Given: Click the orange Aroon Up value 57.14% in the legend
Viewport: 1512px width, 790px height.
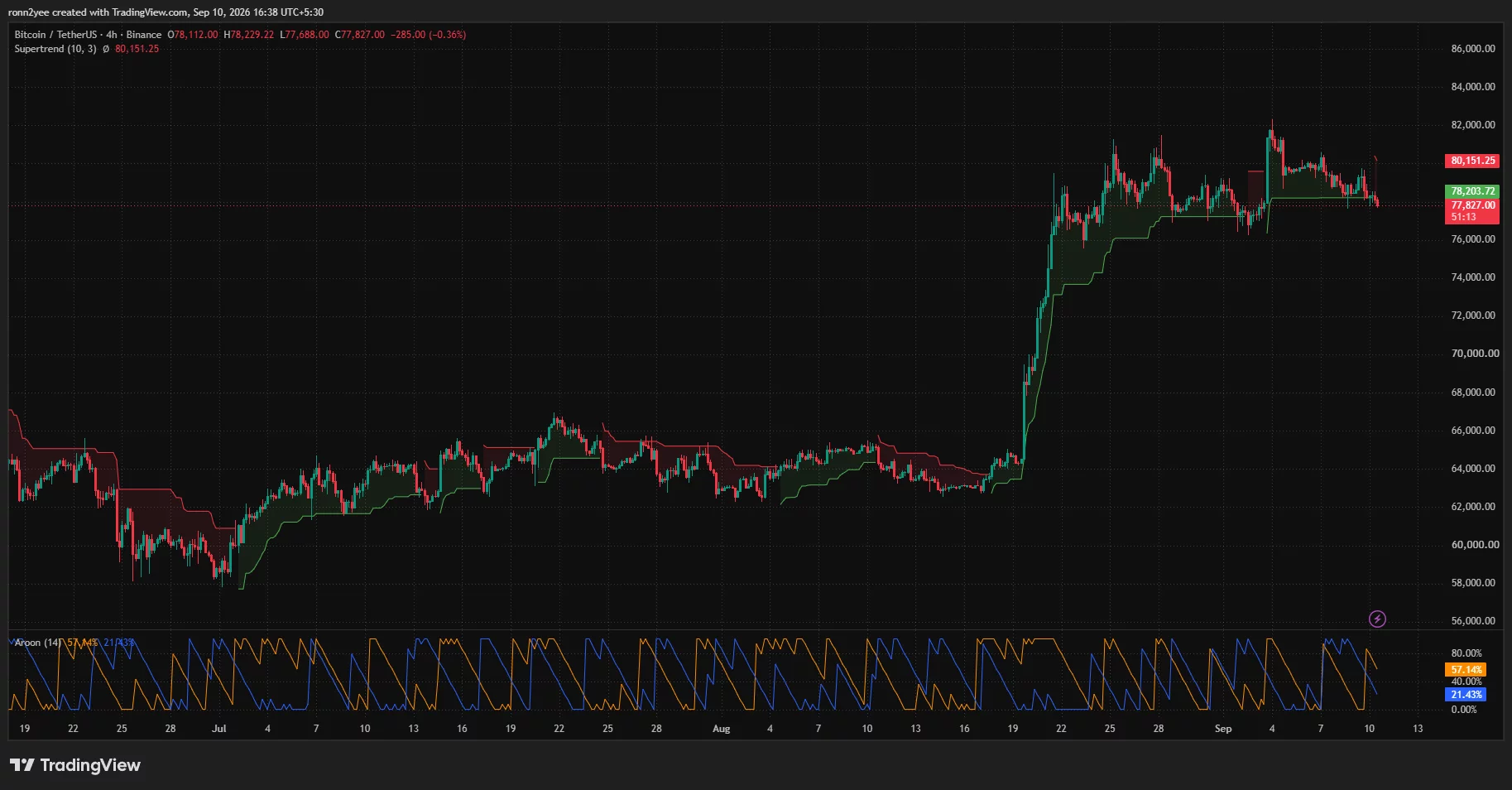Looking at the screenshot, I should pyautogui.click(x=82, y=643).
